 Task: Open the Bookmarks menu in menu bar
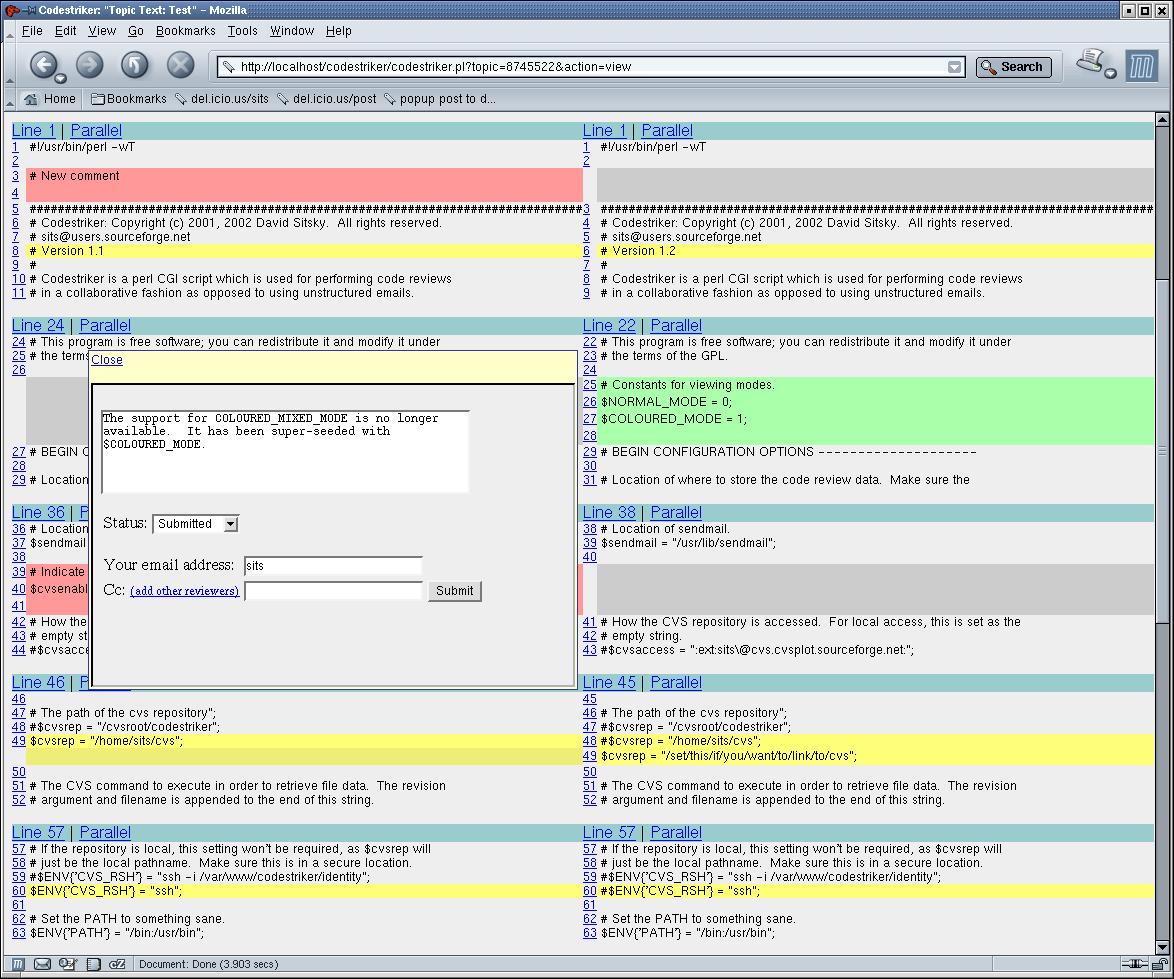click(185, 31)
